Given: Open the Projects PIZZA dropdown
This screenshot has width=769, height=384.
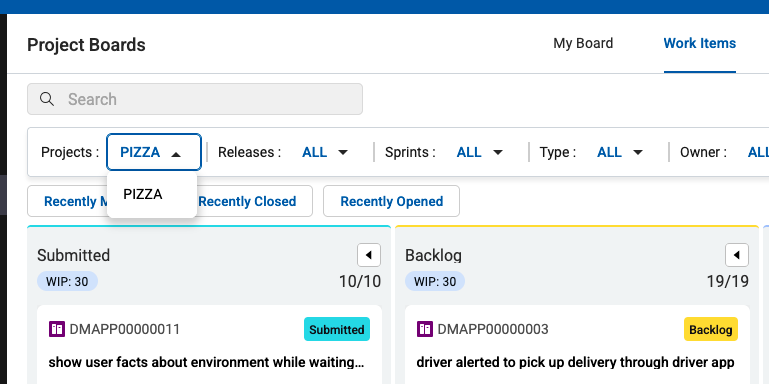Looking at the screenshot, I should pos(154,153).
